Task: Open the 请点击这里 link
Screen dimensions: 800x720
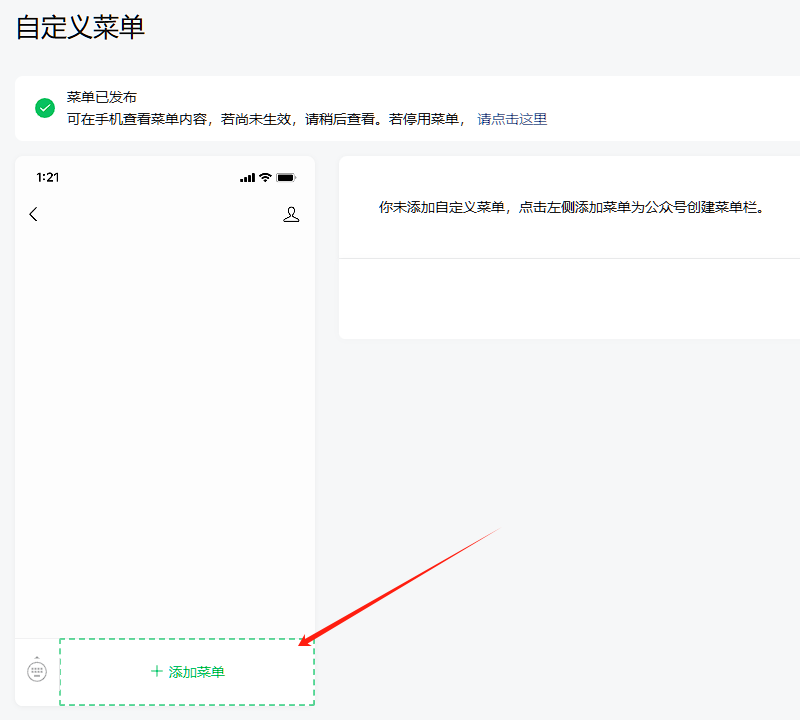Action: [512, 119]
